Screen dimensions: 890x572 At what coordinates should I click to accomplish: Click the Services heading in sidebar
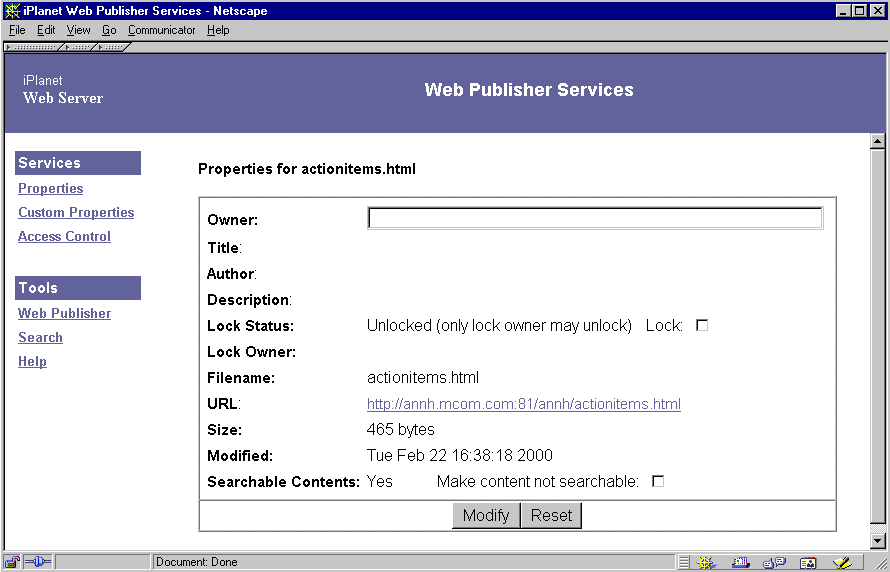pyautogui.click(x=78, y=163)
